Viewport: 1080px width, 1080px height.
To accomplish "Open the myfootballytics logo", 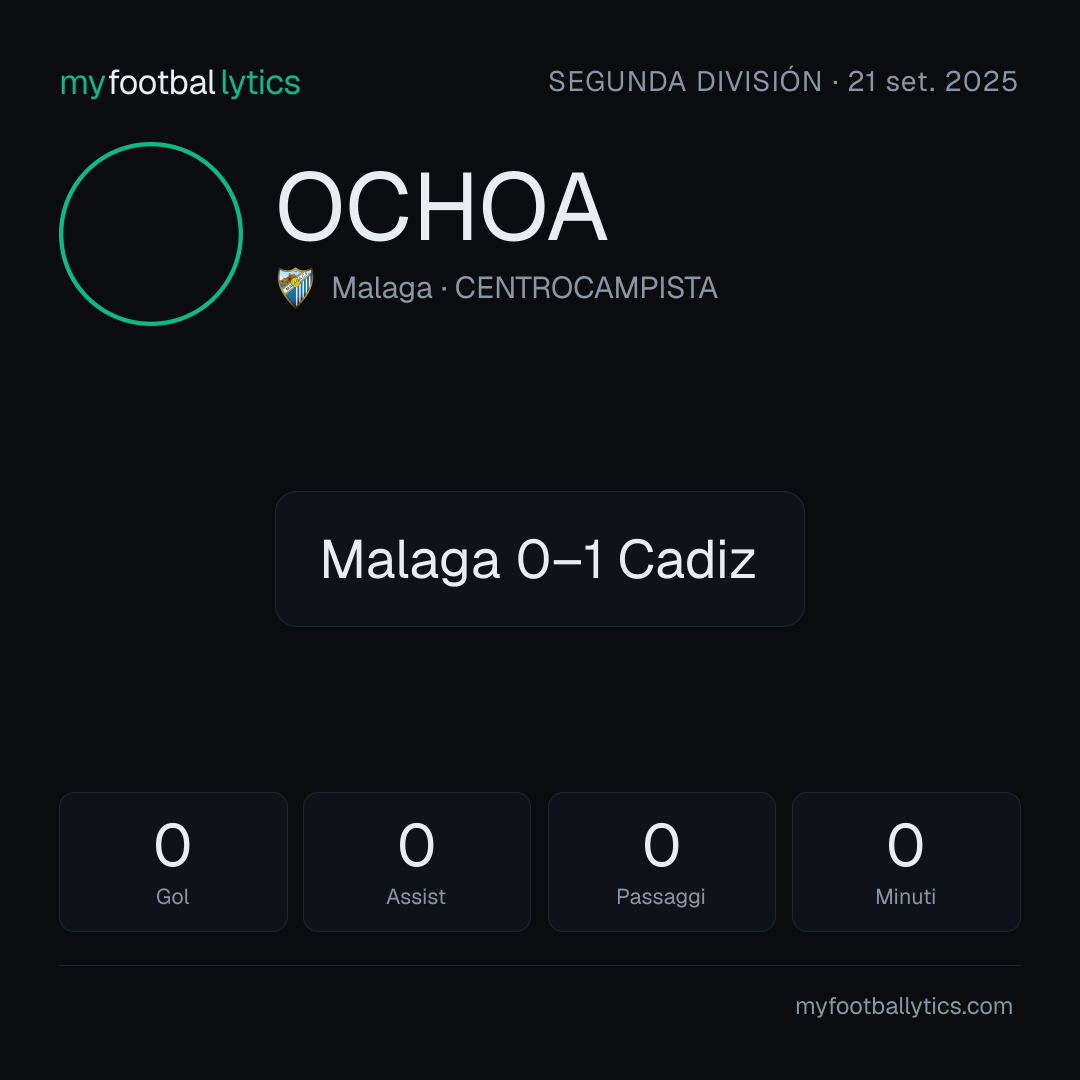I will 180,83.
